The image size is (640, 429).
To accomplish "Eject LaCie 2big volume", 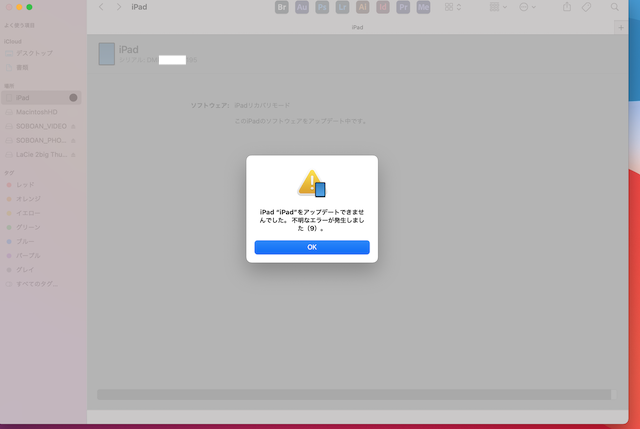I will coord(73,155).
